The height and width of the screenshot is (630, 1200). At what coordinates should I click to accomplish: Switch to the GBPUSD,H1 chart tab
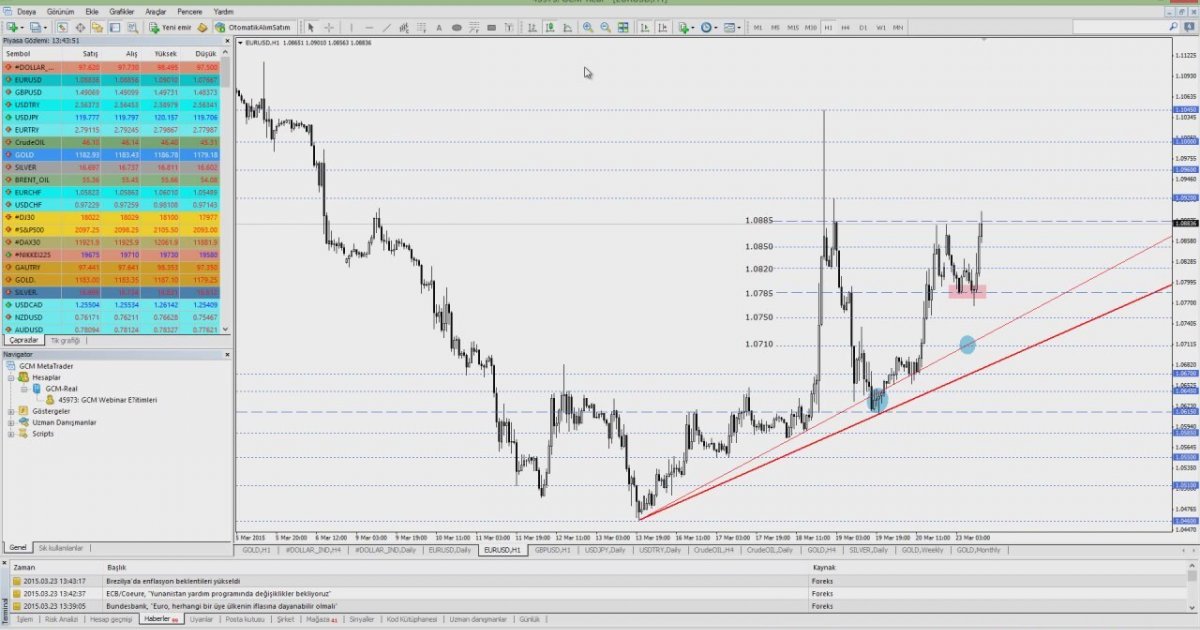tap(553, 550)
